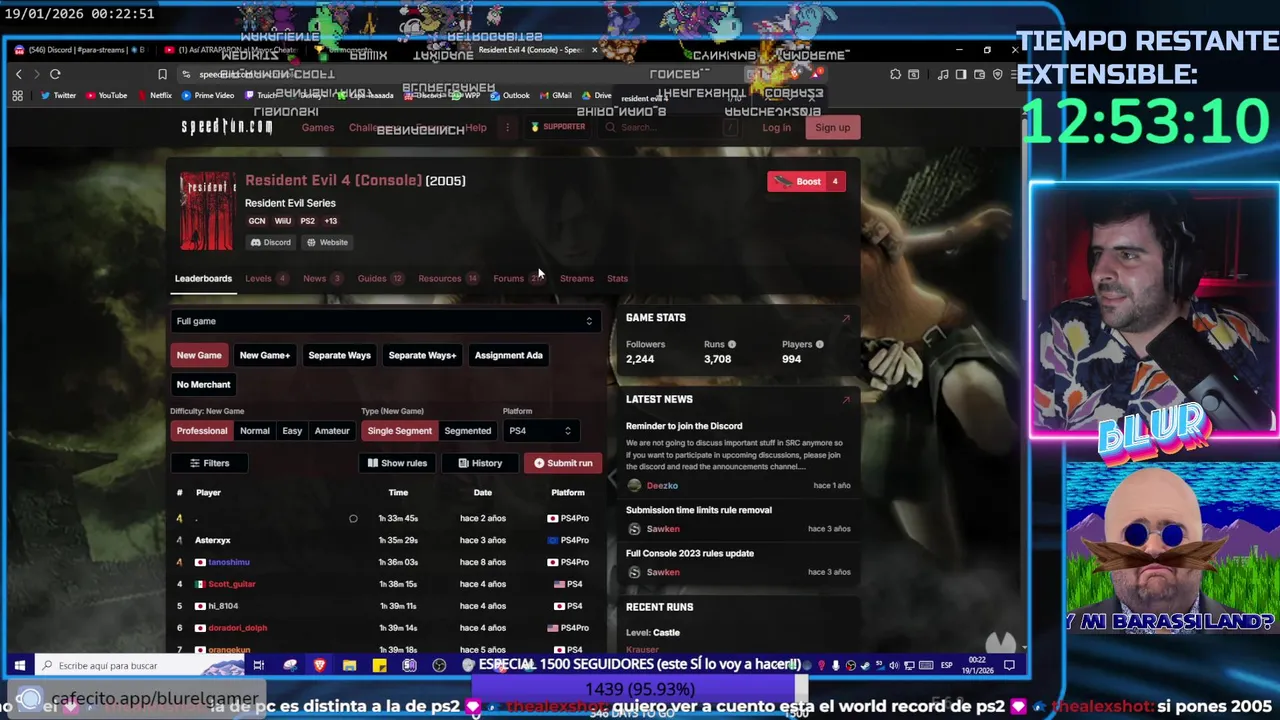The image size is (1280, 720).
Task: Open OBS Studio from the taskbar
Action: click(439, 665)
